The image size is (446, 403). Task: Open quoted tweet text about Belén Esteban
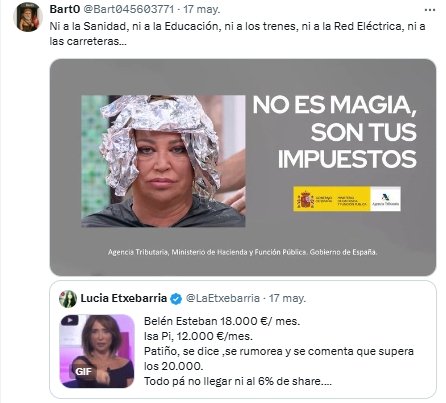pyautogui.click(x=279, y=351)
